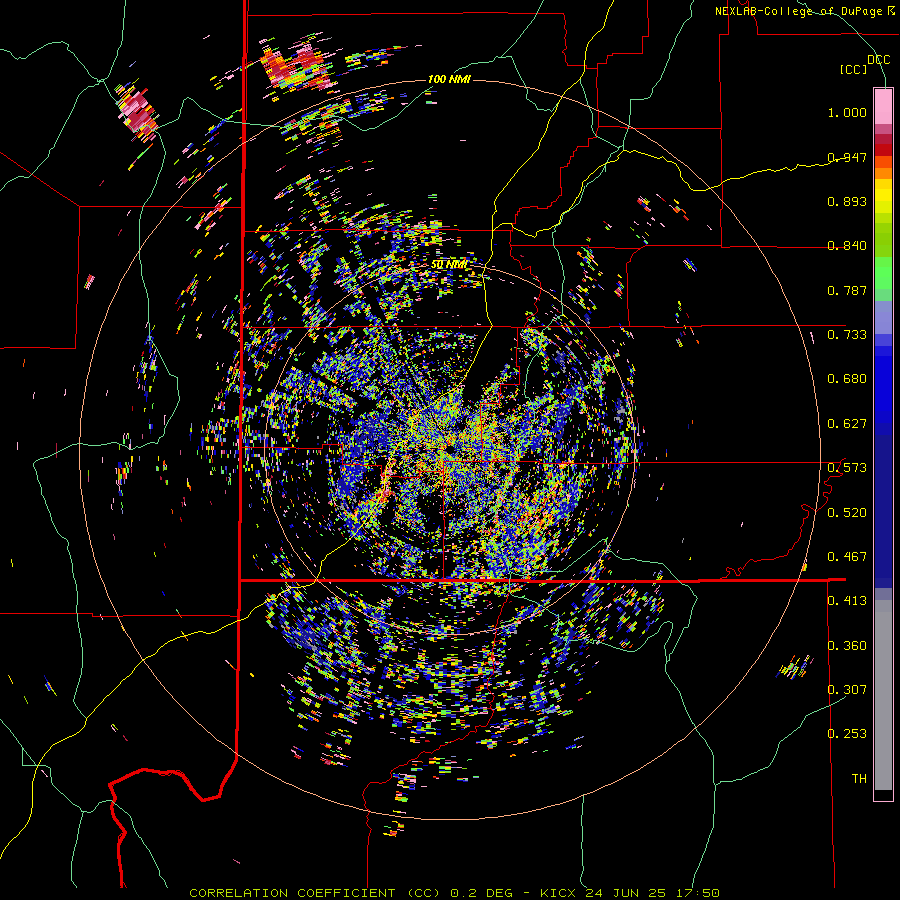Click the NEXLAB-College of DuPage credit text
The image size is (900, 900).
pos(800,11)
